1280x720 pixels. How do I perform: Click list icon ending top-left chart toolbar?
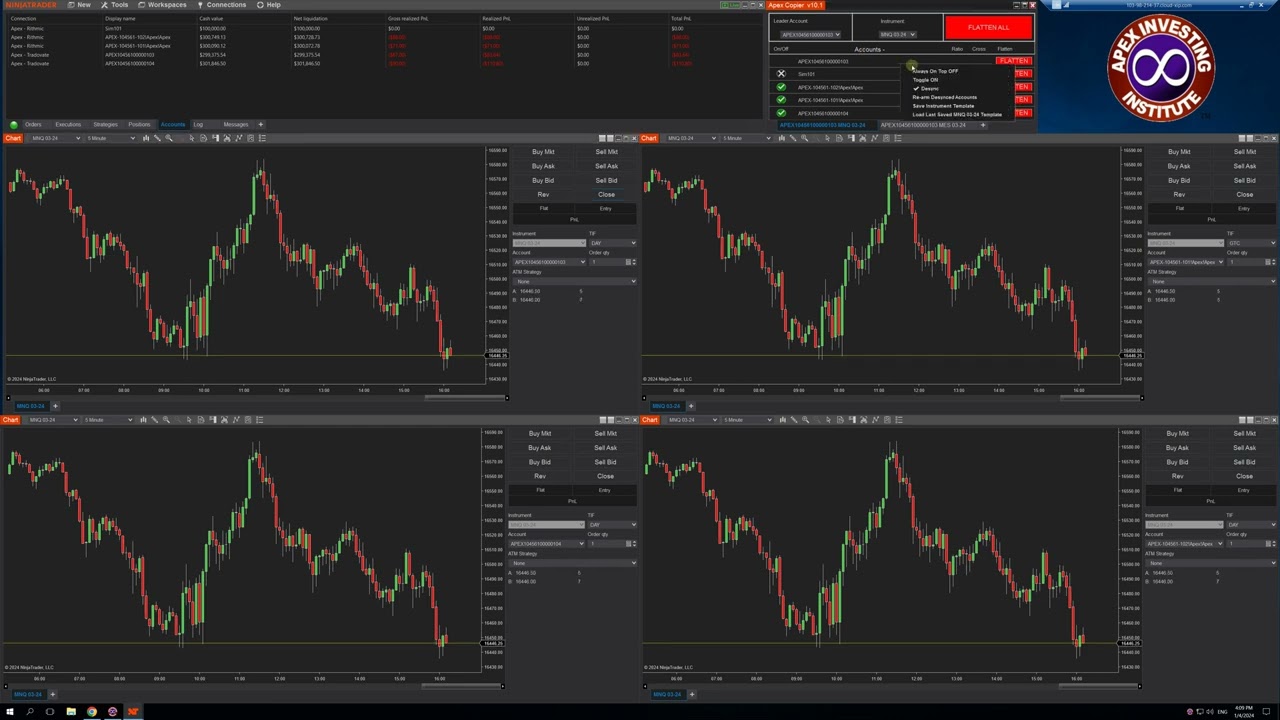pos(262,138)
